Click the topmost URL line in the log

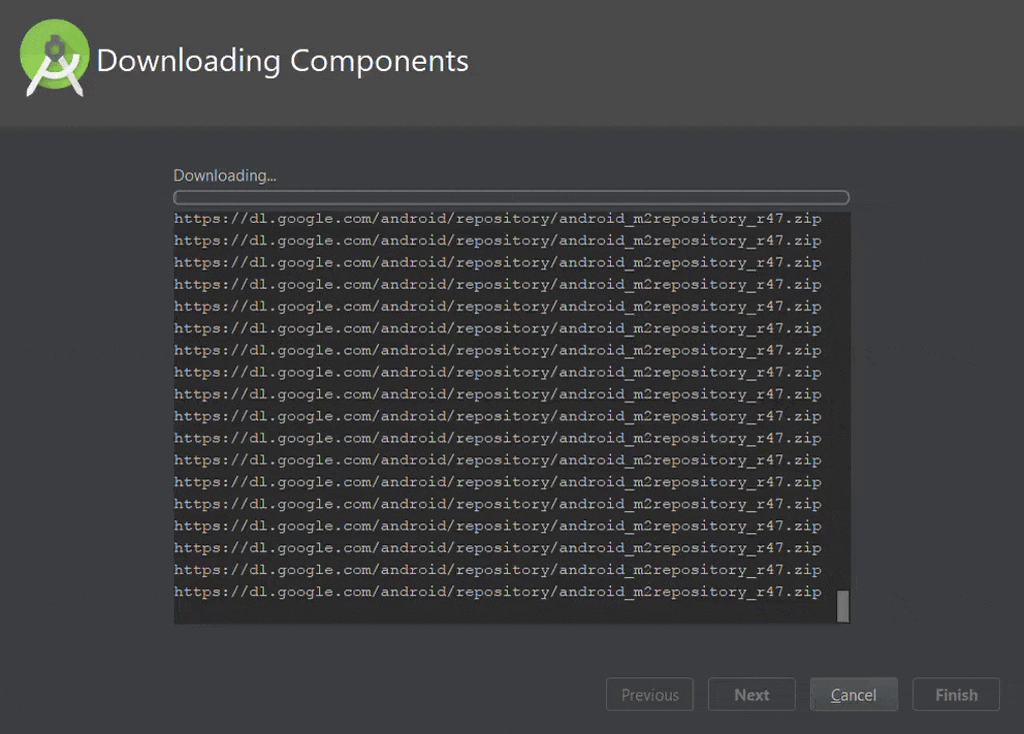click(x=497, y=219)
